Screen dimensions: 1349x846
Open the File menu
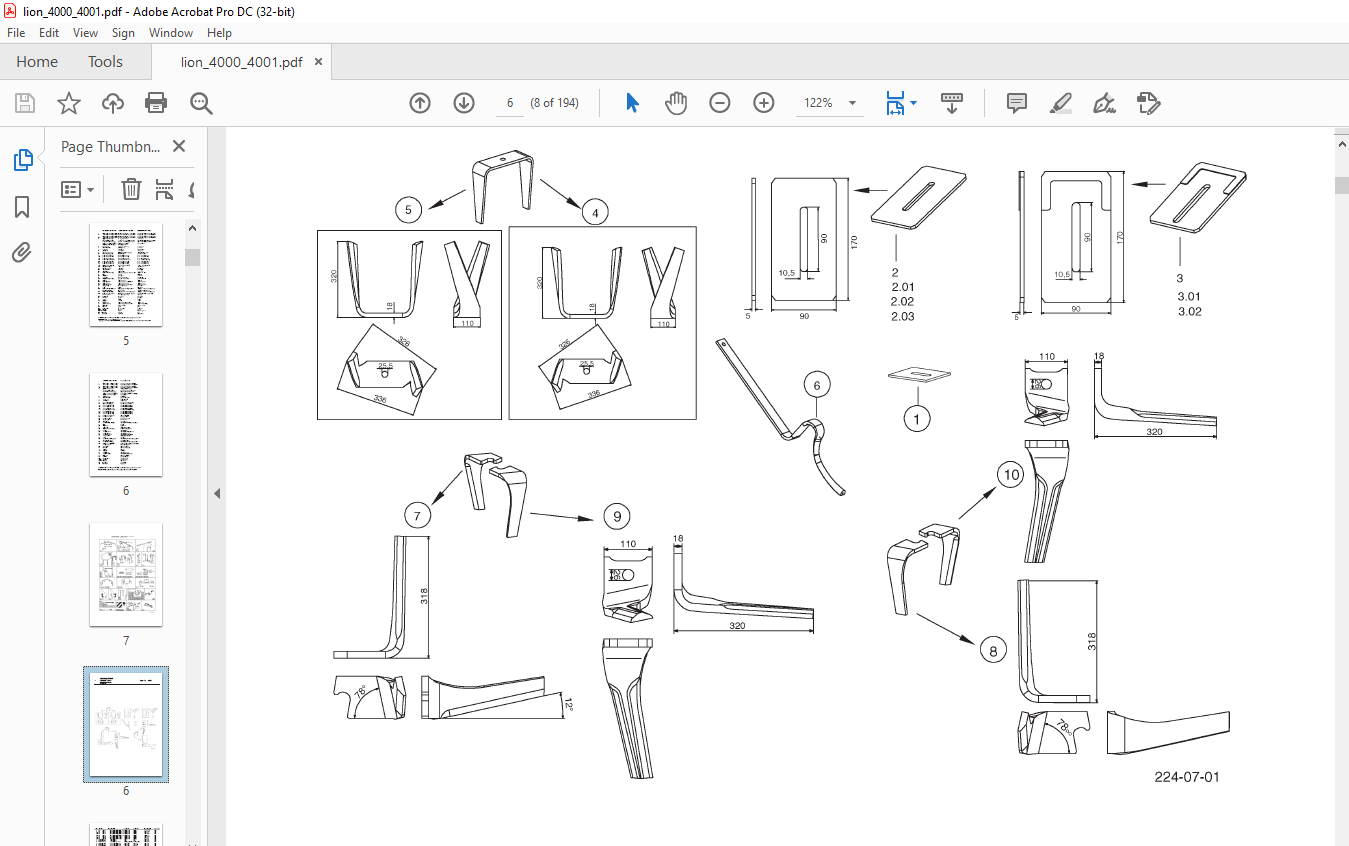16,33
